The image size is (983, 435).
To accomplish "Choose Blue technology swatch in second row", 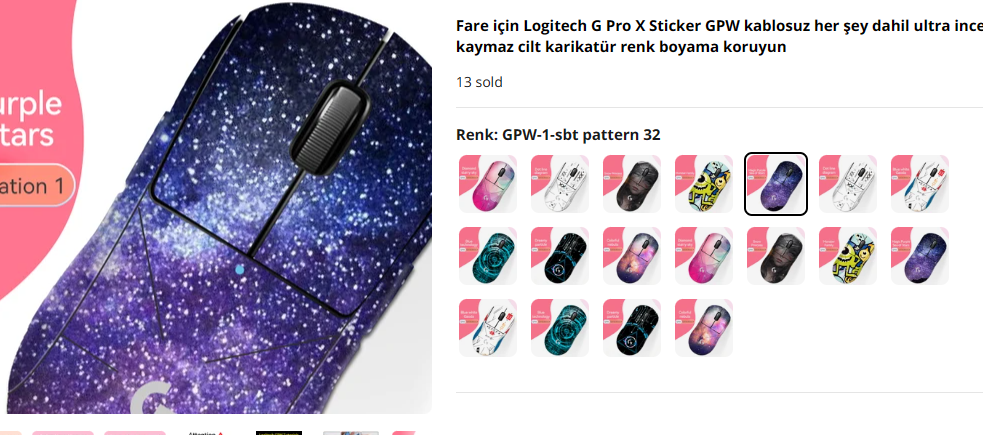I will coord(488,256).
